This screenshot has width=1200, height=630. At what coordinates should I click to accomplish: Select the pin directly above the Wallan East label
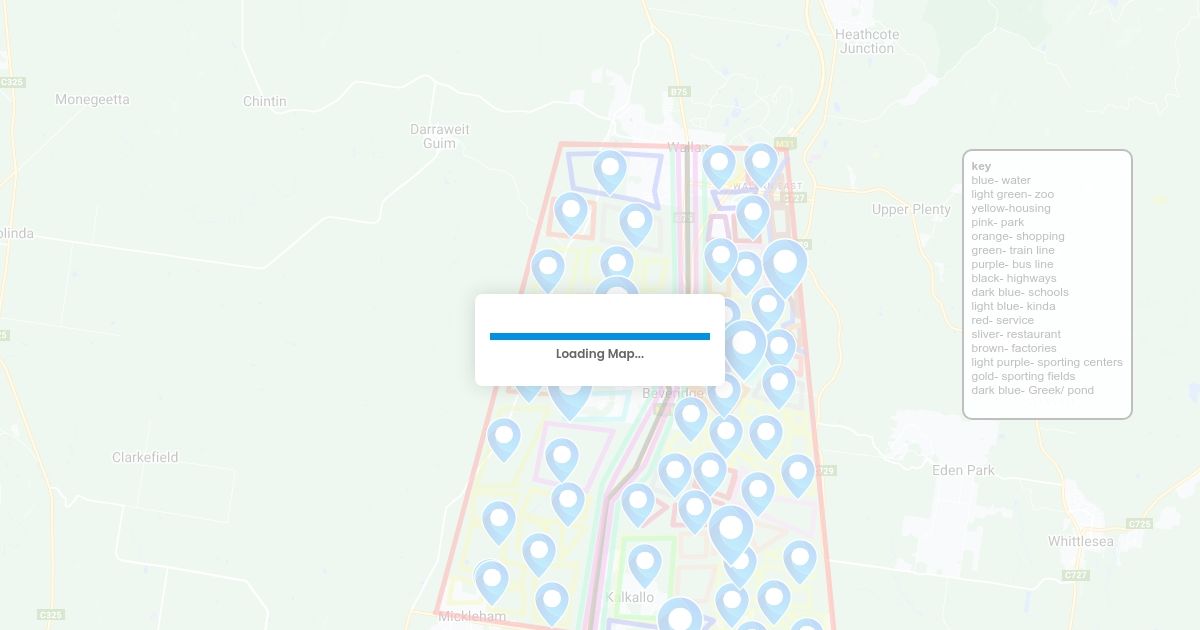pos(761,164)
